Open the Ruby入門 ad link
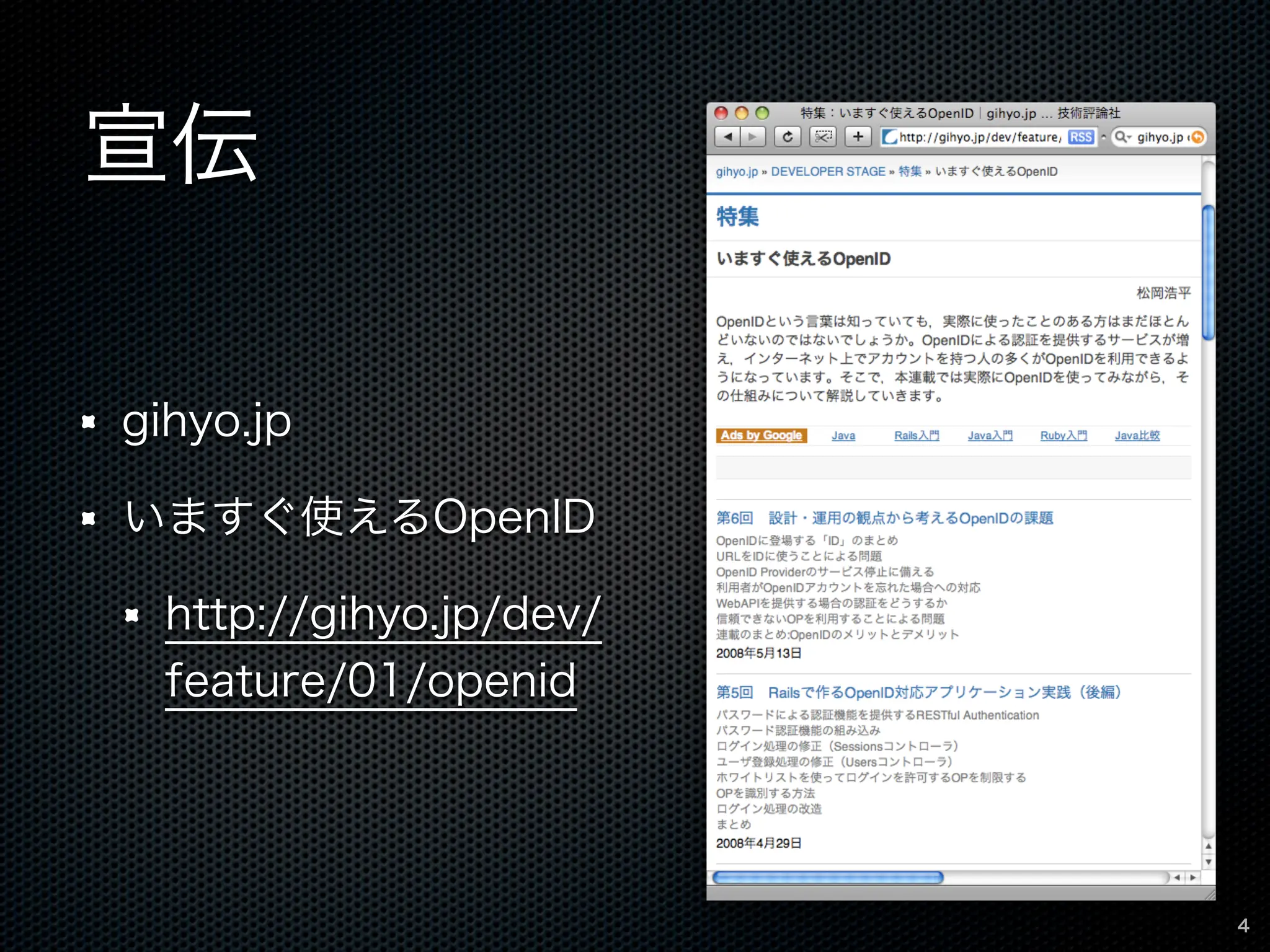 (x=1064, y=436)
